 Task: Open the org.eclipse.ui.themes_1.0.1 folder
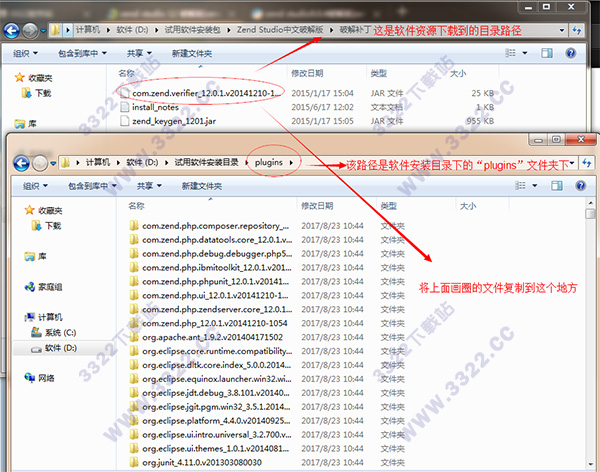tap(209, 449)
